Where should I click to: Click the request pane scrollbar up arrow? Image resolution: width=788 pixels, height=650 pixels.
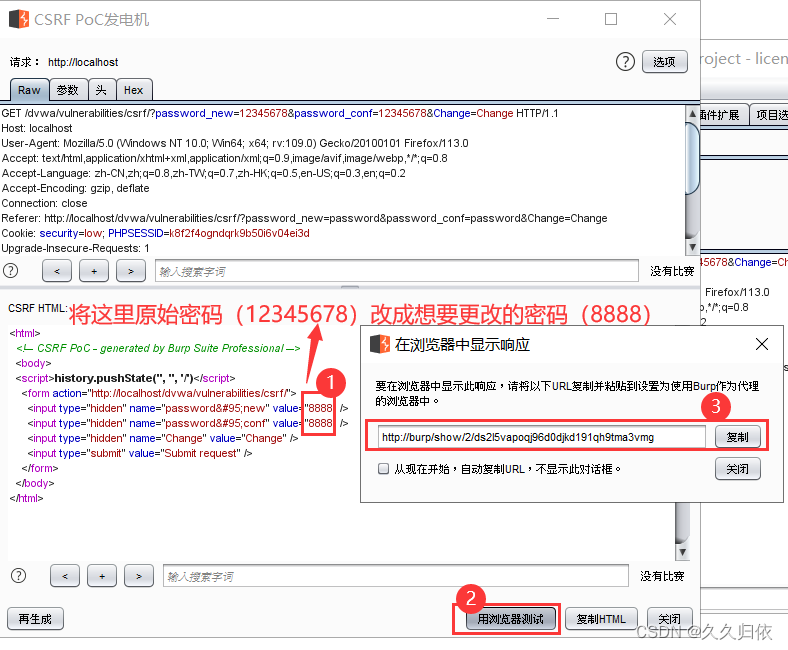click(693, 114)
